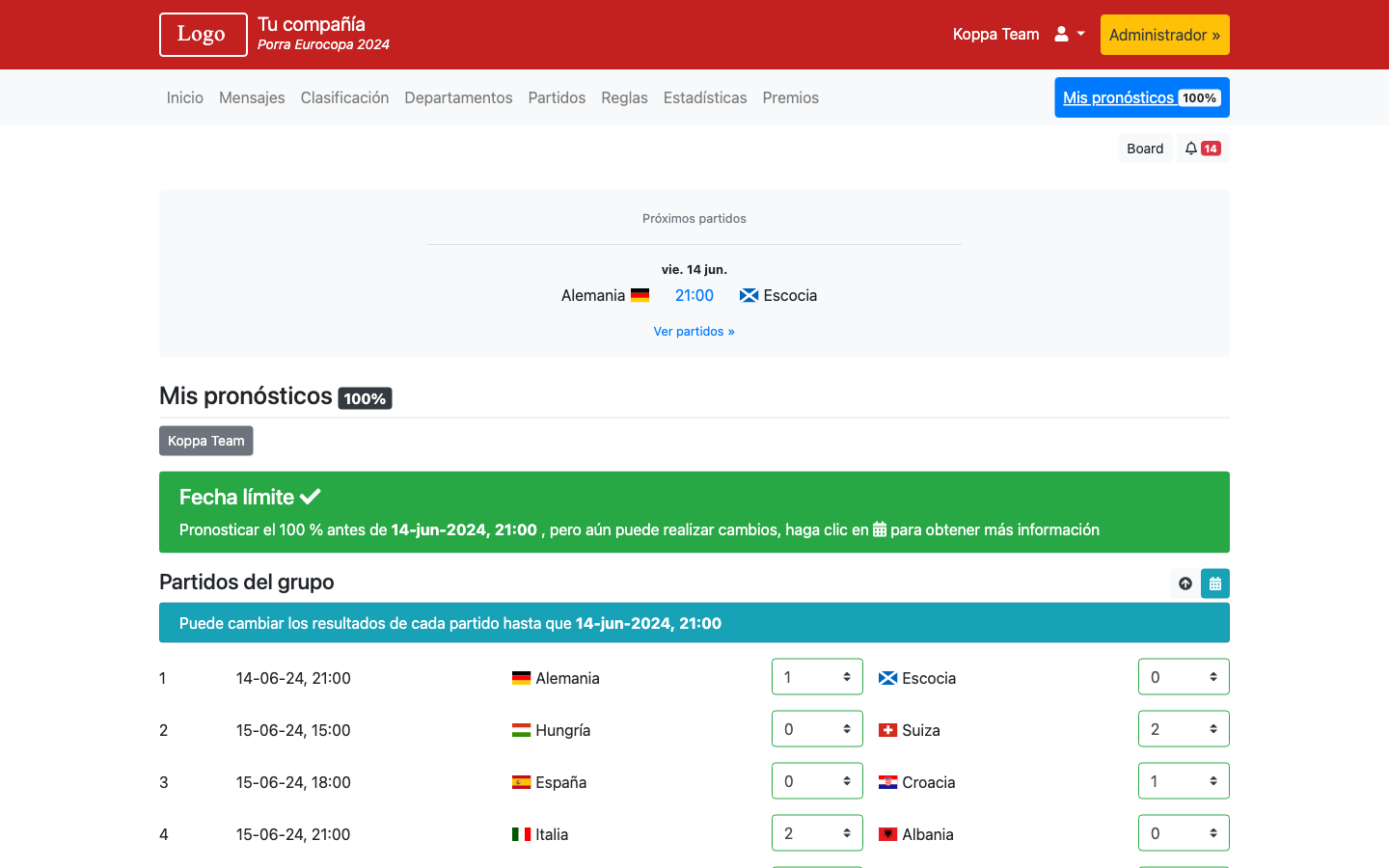
Task: Click the date 15-06-24, 15:00
Action: click(293, 730)
